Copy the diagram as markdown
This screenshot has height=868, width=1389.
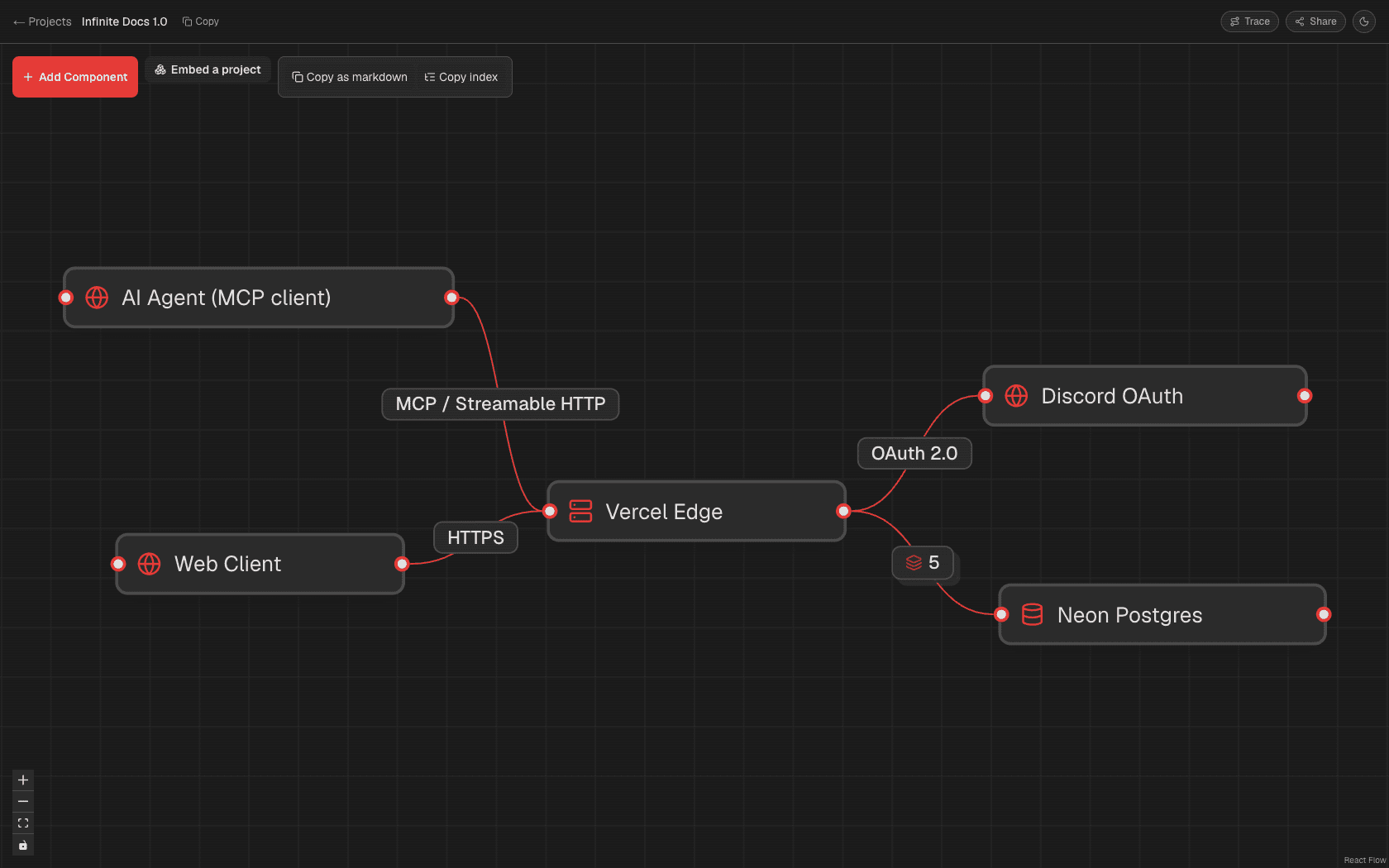coord(350,77)
